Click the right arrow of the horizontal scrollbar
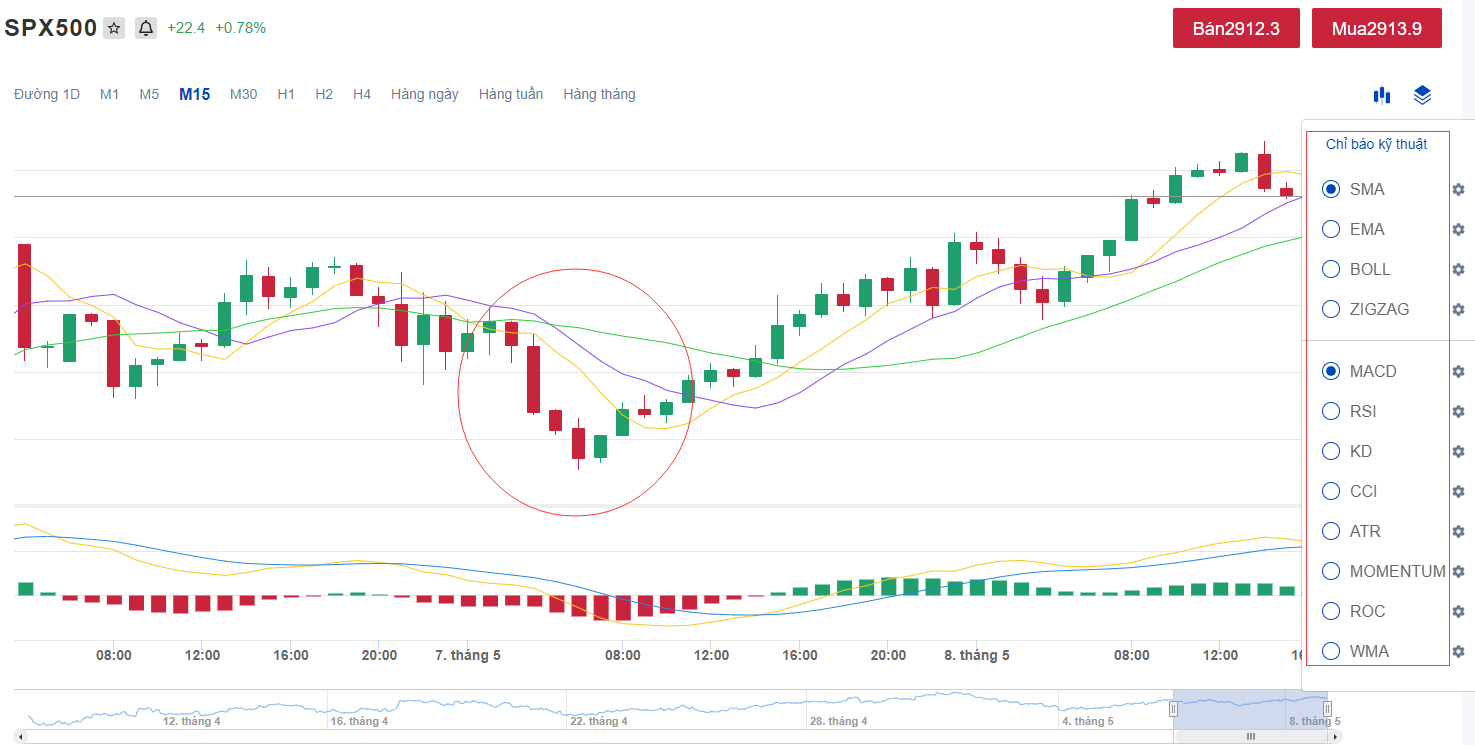 point(1334,737)
